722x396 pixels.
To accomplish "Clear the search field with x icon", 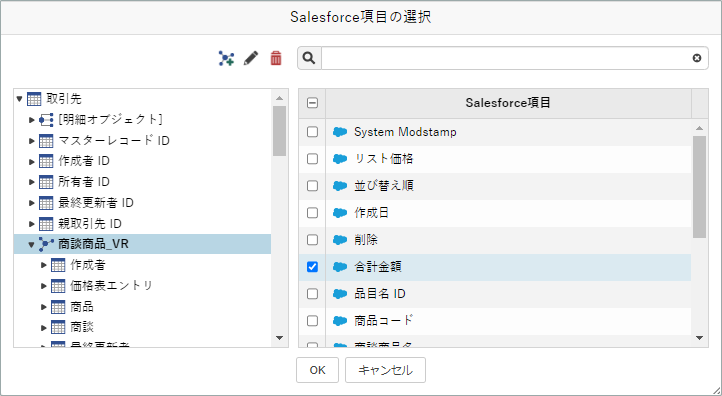I will point(697,58).
